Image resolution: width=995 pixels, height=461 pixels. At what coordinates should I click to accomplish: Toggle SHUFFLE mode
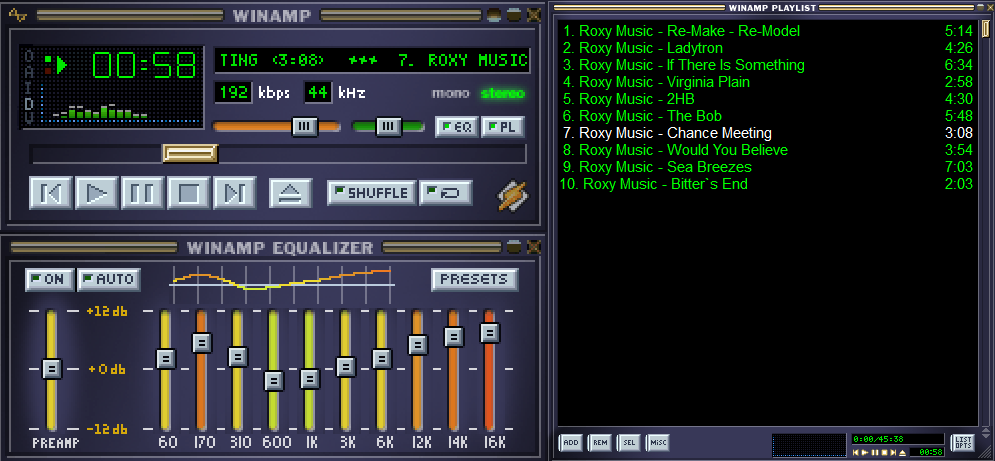coord(371,192)
